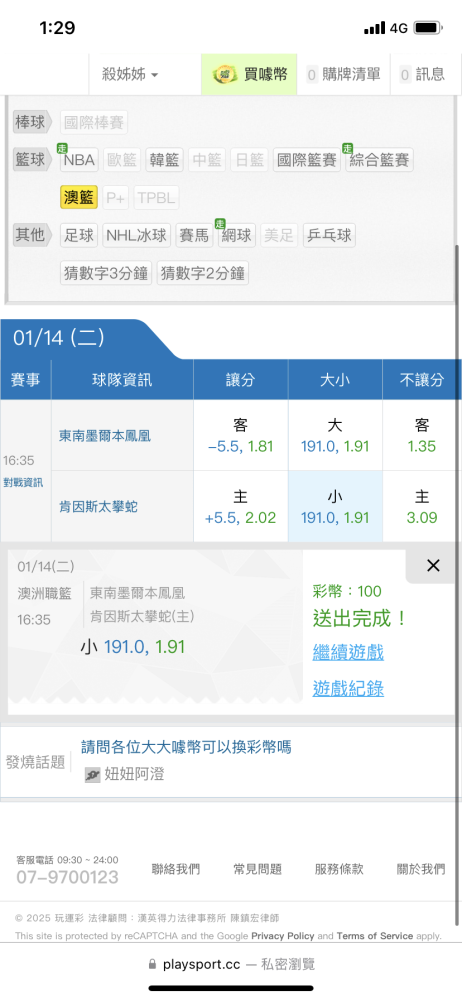The height and width of the screenshot is (1000, 462).
Task: Select 足球 category tag
Action: [78, 235]
